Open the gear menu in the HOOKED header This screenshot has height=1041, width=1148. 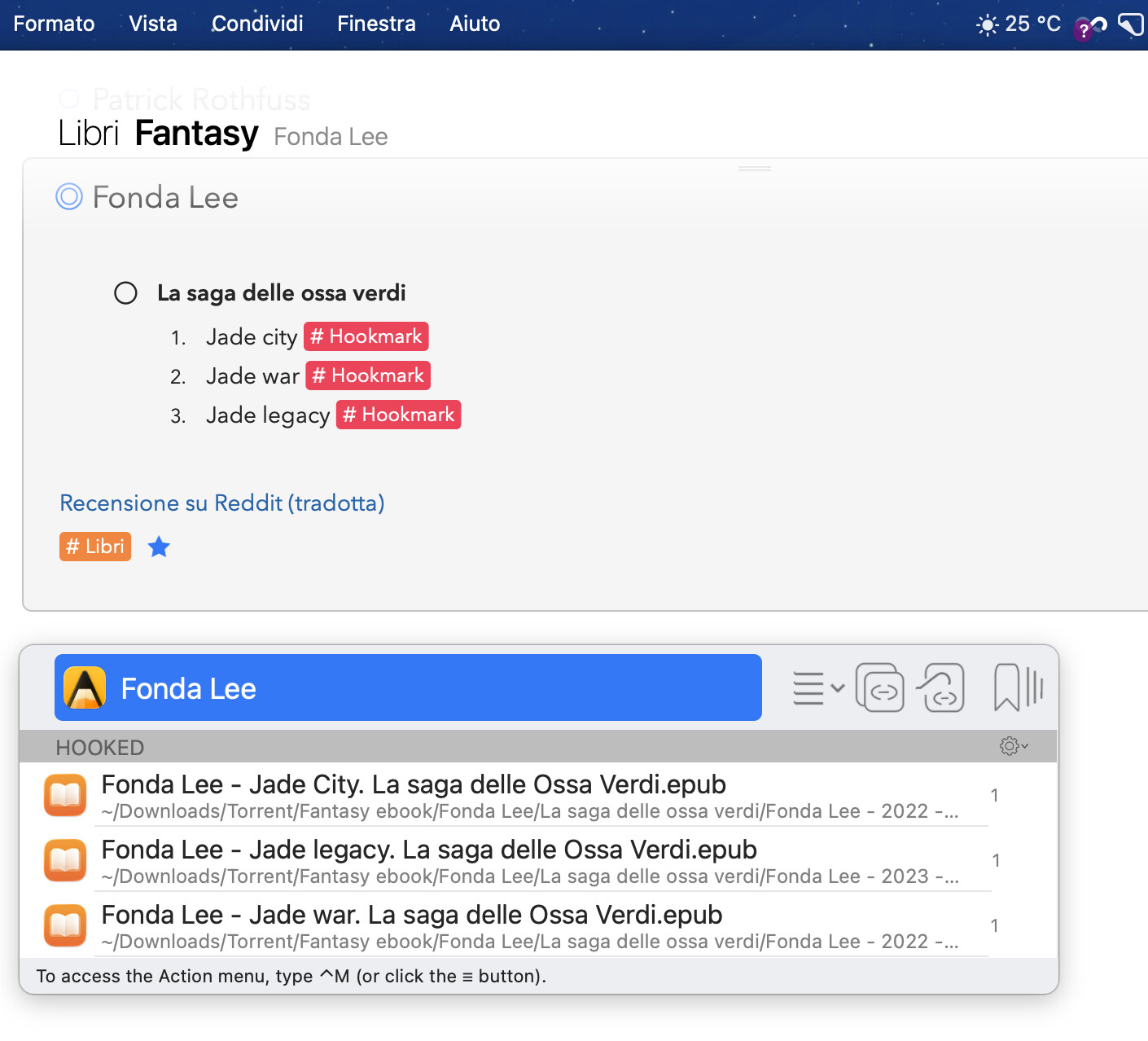click(1013, 746)
